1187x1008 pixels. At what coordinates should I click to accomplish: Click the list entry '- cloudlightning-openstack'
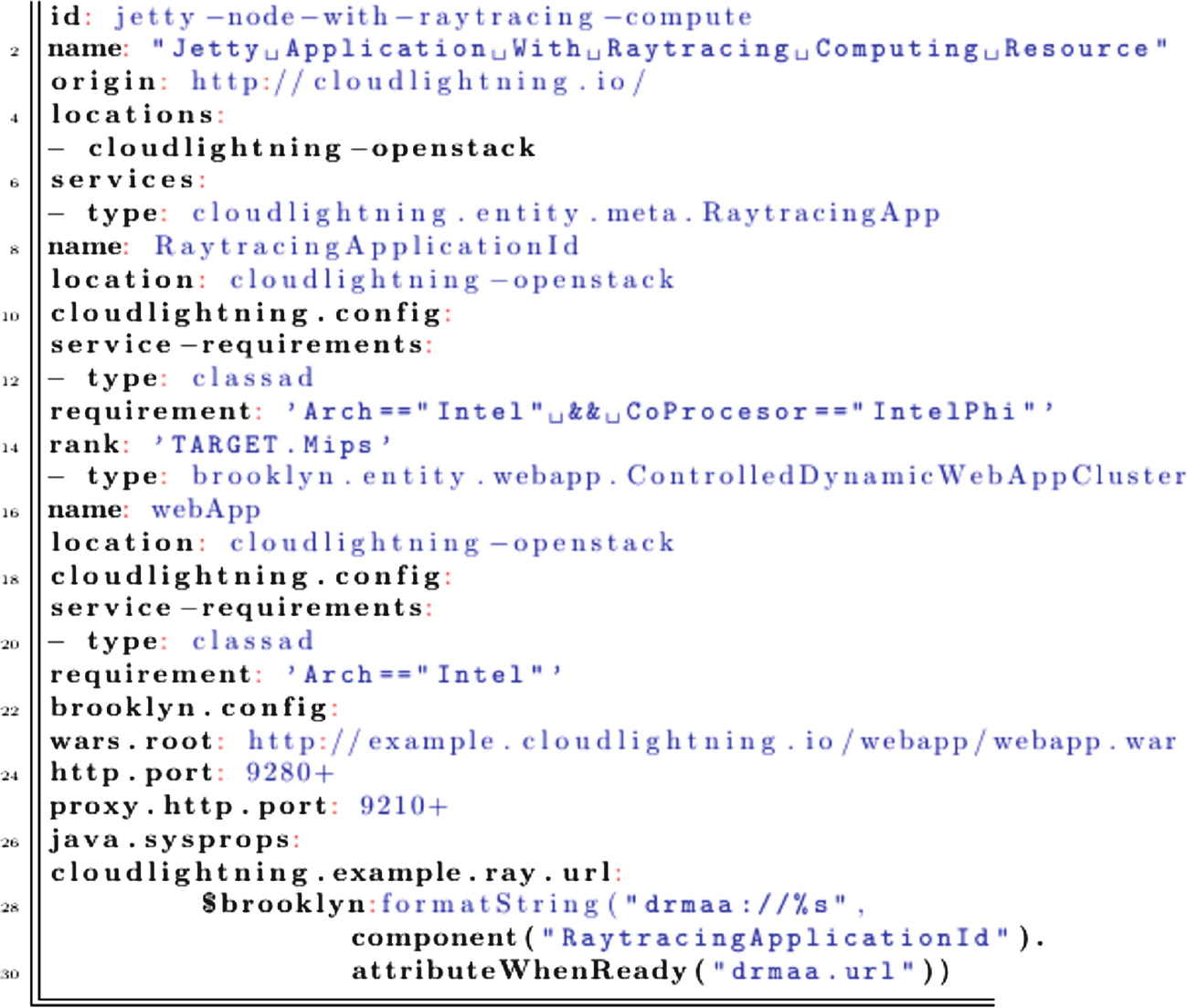pyautogui.click(x=293, y=147)
